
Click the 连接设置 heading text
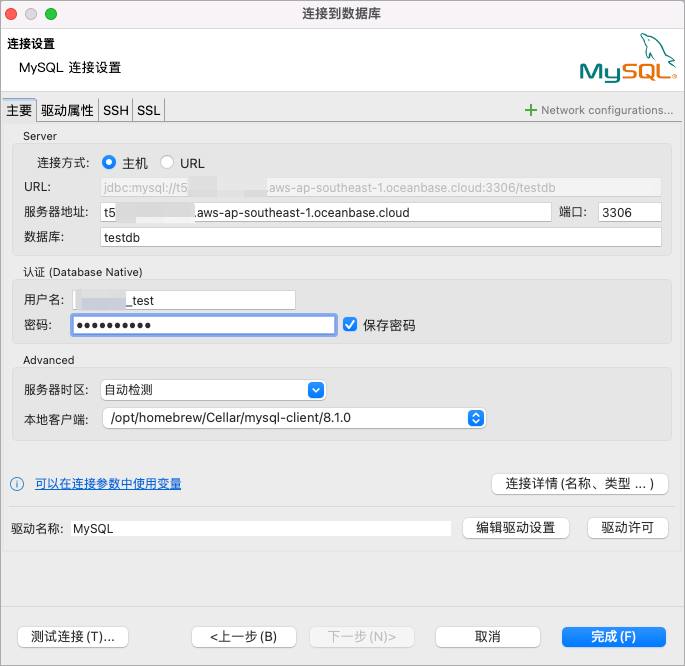pyautogui.click(x=31, y=44)
